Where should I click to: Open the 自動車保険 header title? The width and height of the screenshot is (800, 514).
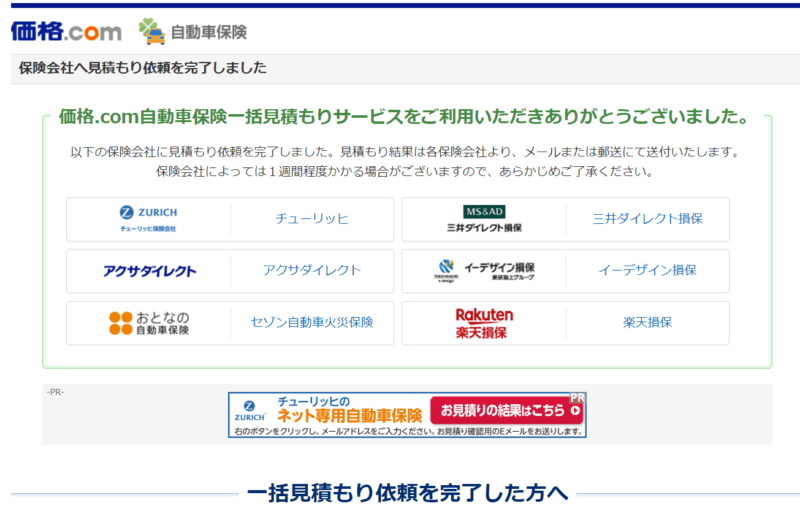click(x=208, y=32)
